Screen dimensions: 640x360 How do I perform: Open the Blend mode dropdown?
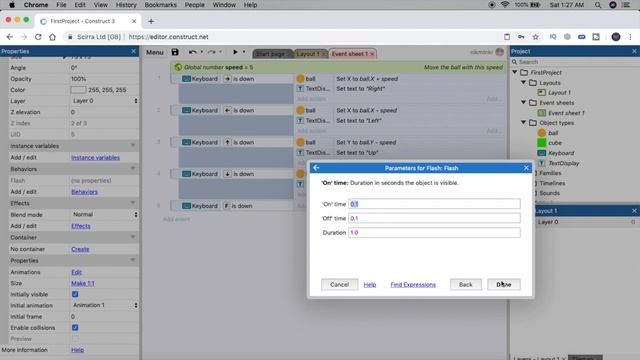pos(104,215)
